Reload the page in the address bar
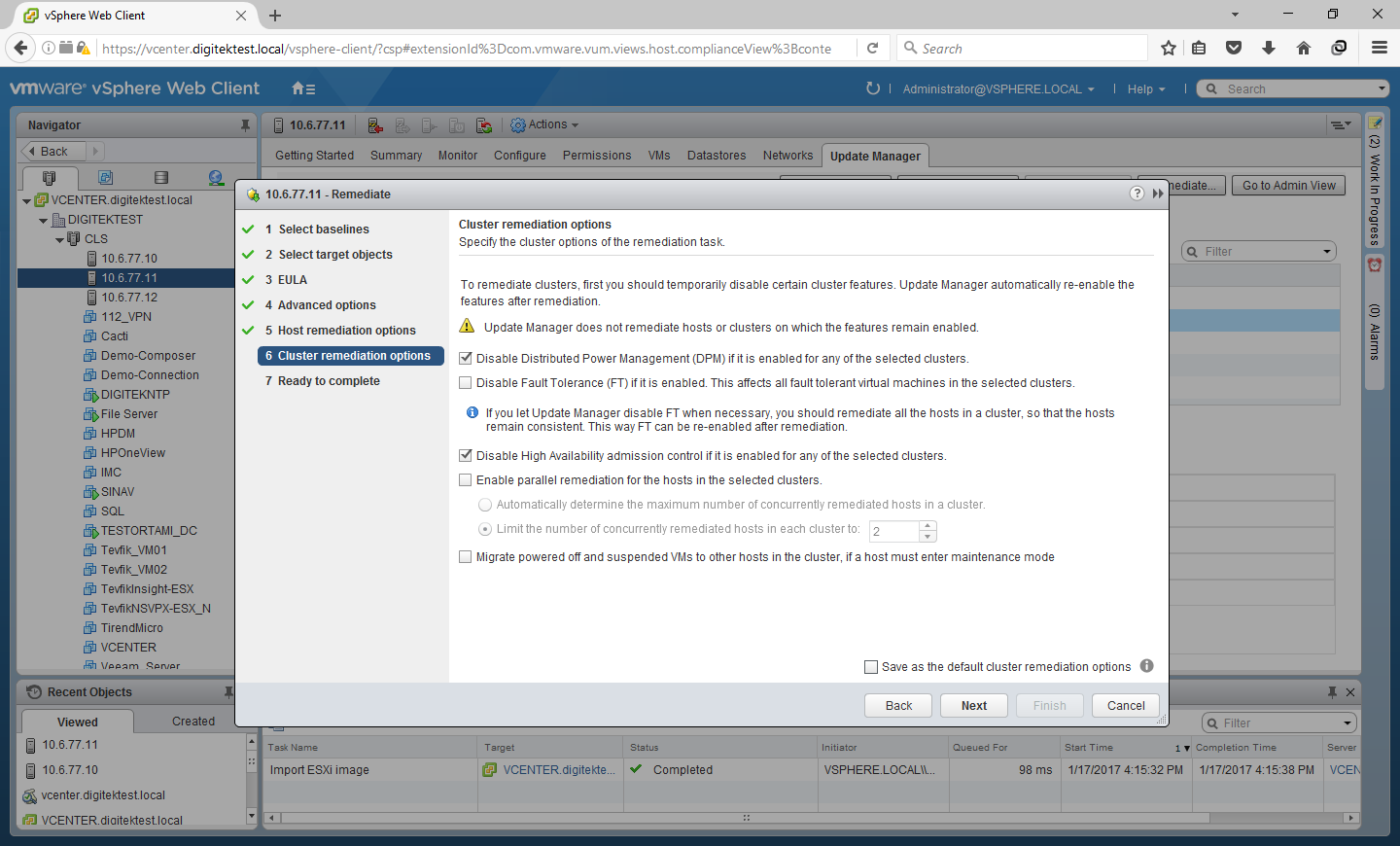The width and height of the screenshot is (1400, 846). click(x=873, y=48)
